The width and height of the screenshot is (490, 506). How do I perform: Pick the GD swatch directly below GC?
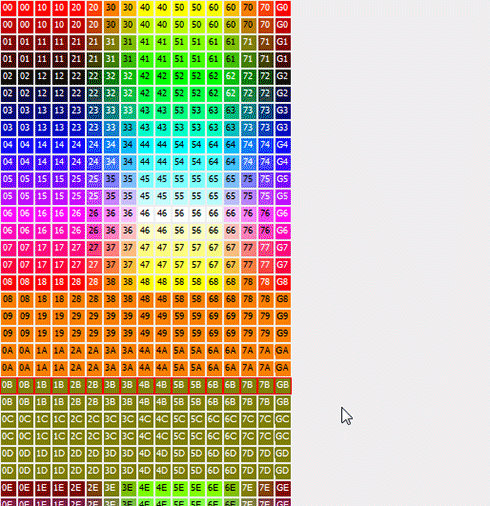pyautogui.click(x=282, y=454)
